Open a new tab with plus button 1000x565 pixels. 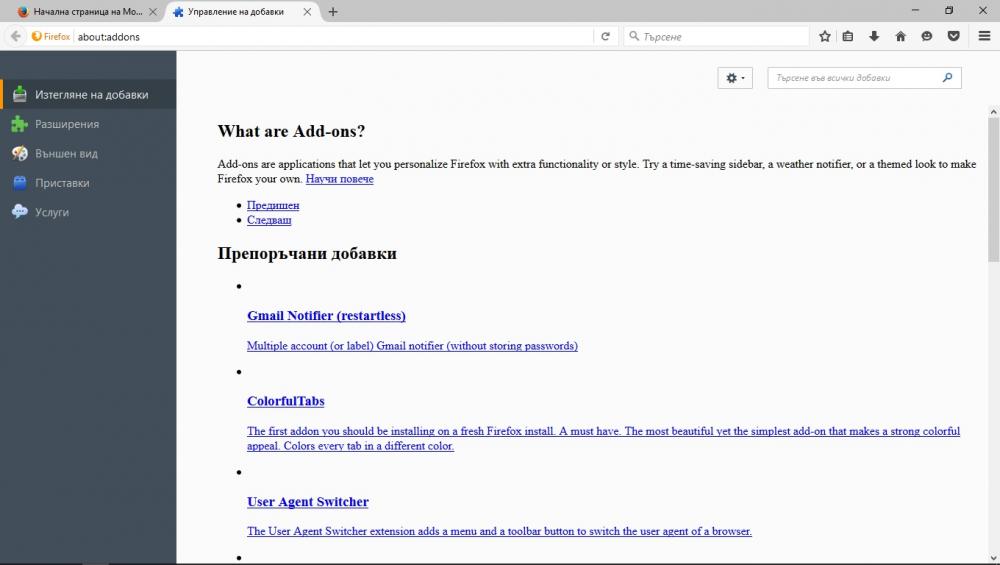pyautogui.click(x=333, y=11)
